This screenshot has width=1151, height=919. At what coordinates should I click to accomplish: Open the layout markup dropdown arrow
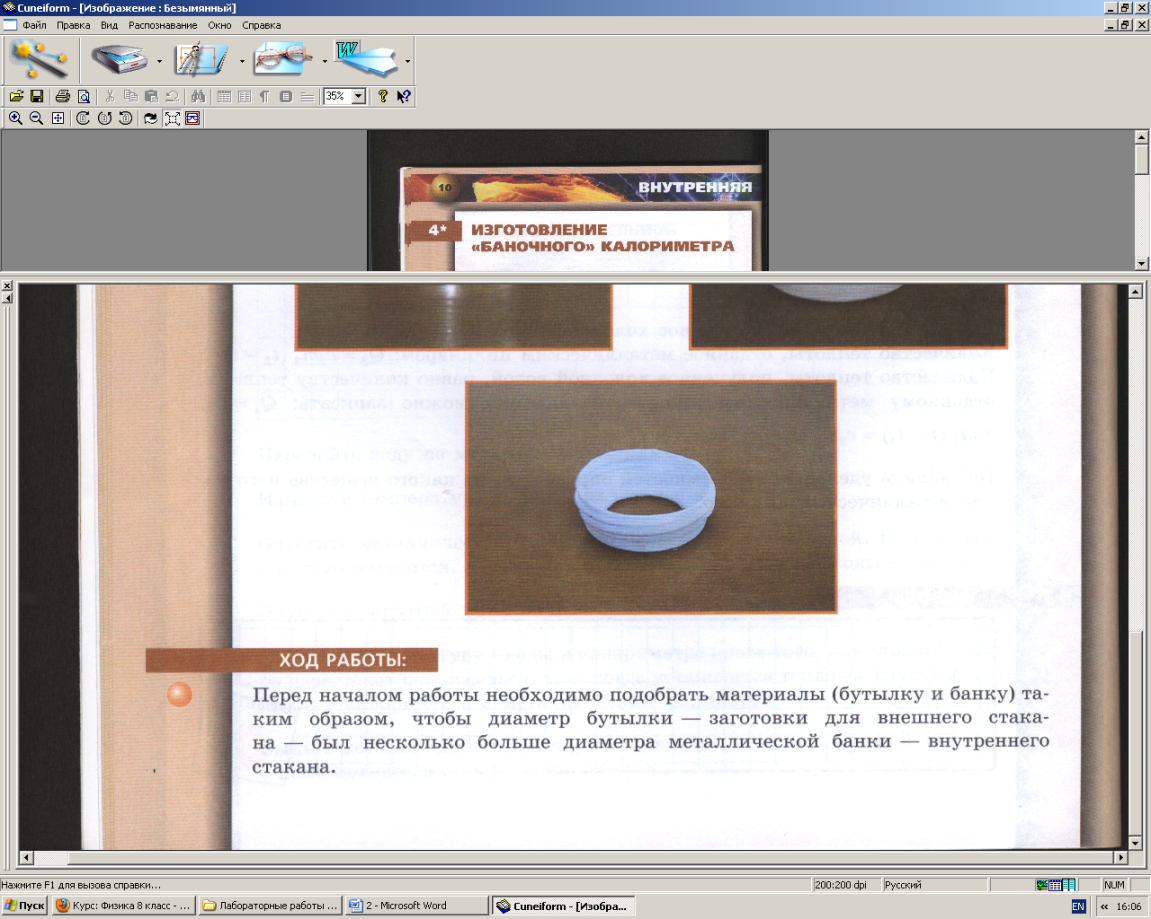(x=242, y=61)
